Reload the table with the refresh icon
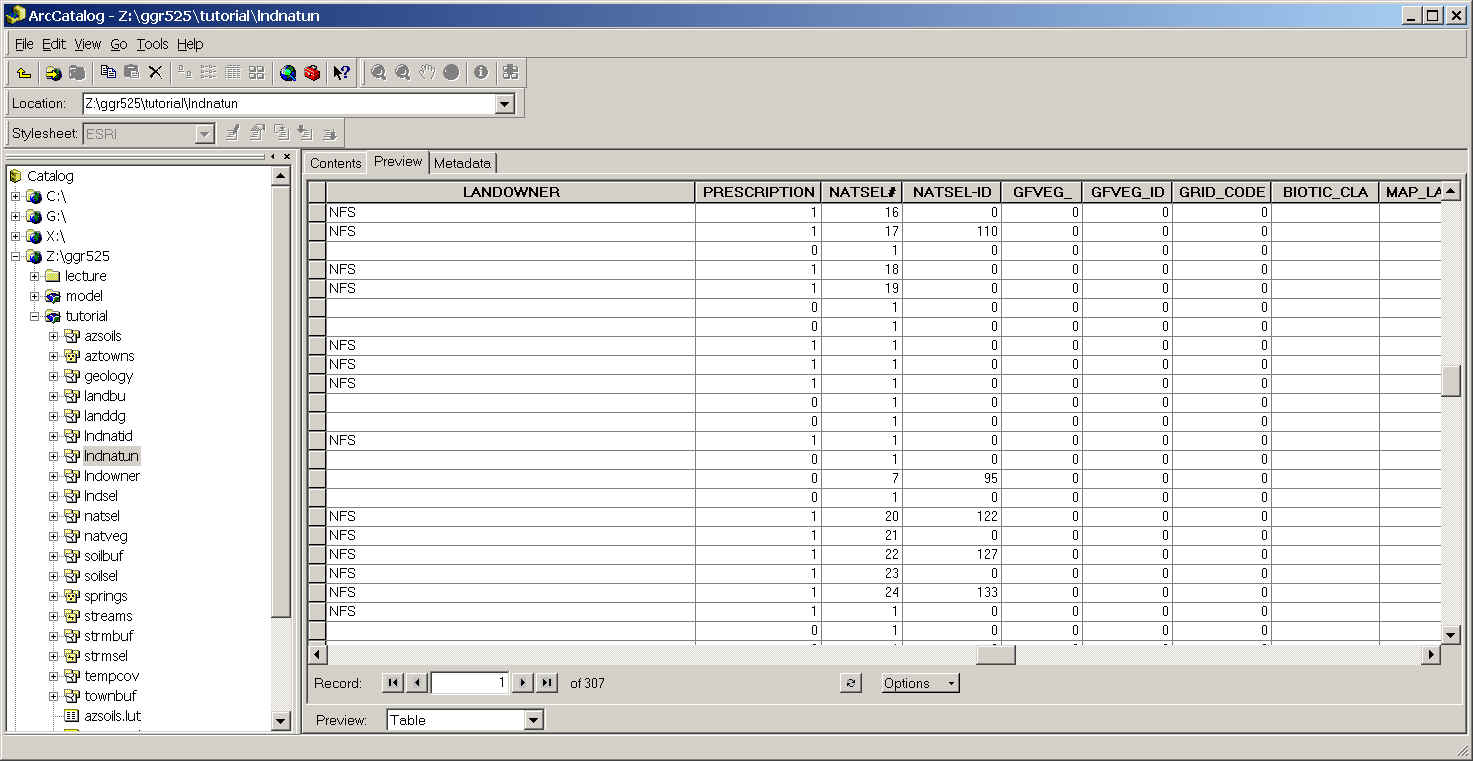The image size is (1473, 761). click(x=850, y=683)
